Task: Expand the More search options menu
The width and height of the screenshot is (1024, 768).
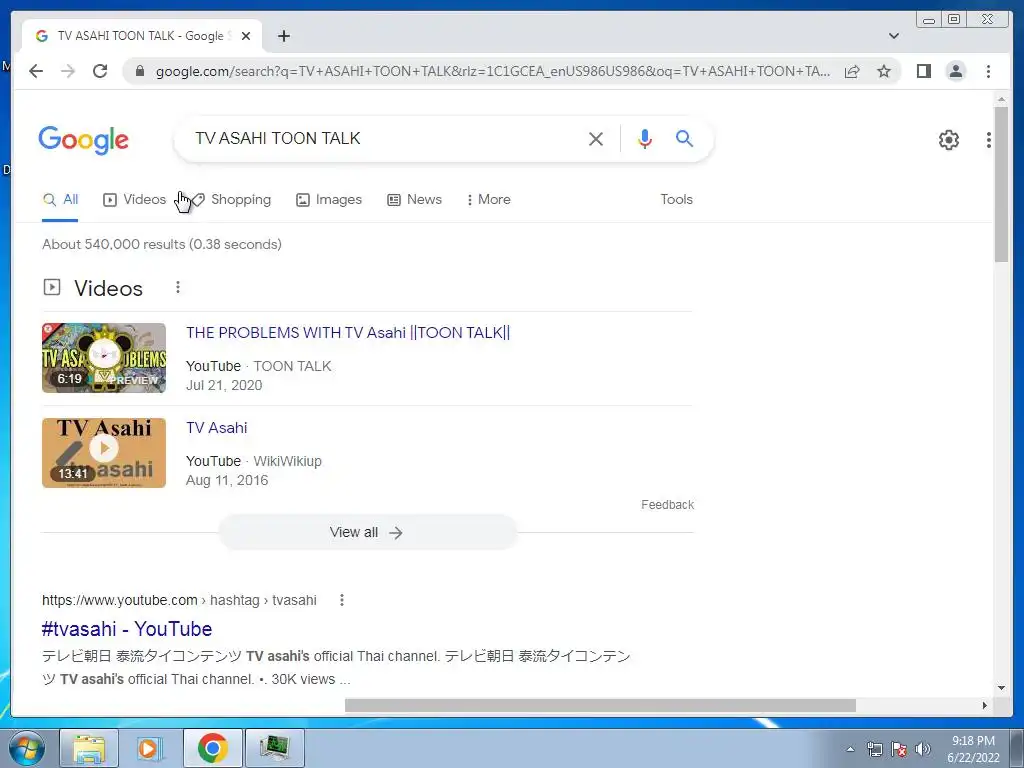Action: coord(488,200)
